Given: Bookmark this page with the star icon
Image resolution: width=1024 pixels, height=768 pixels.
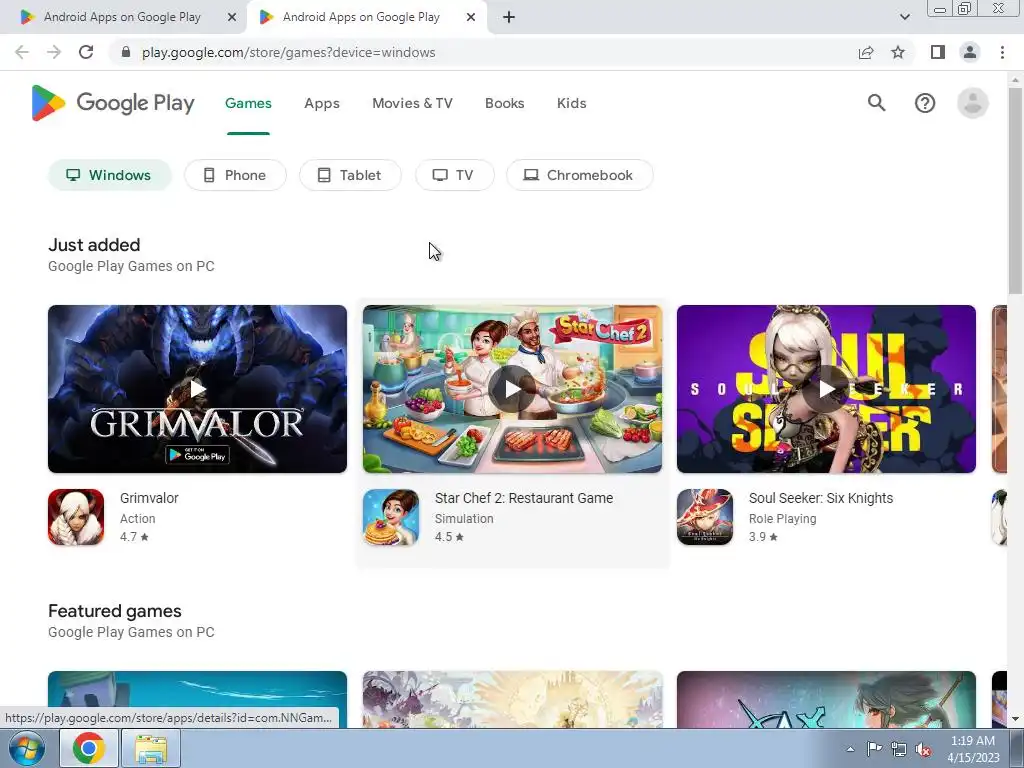Looking at the screenshot, I should coord(898,52).
